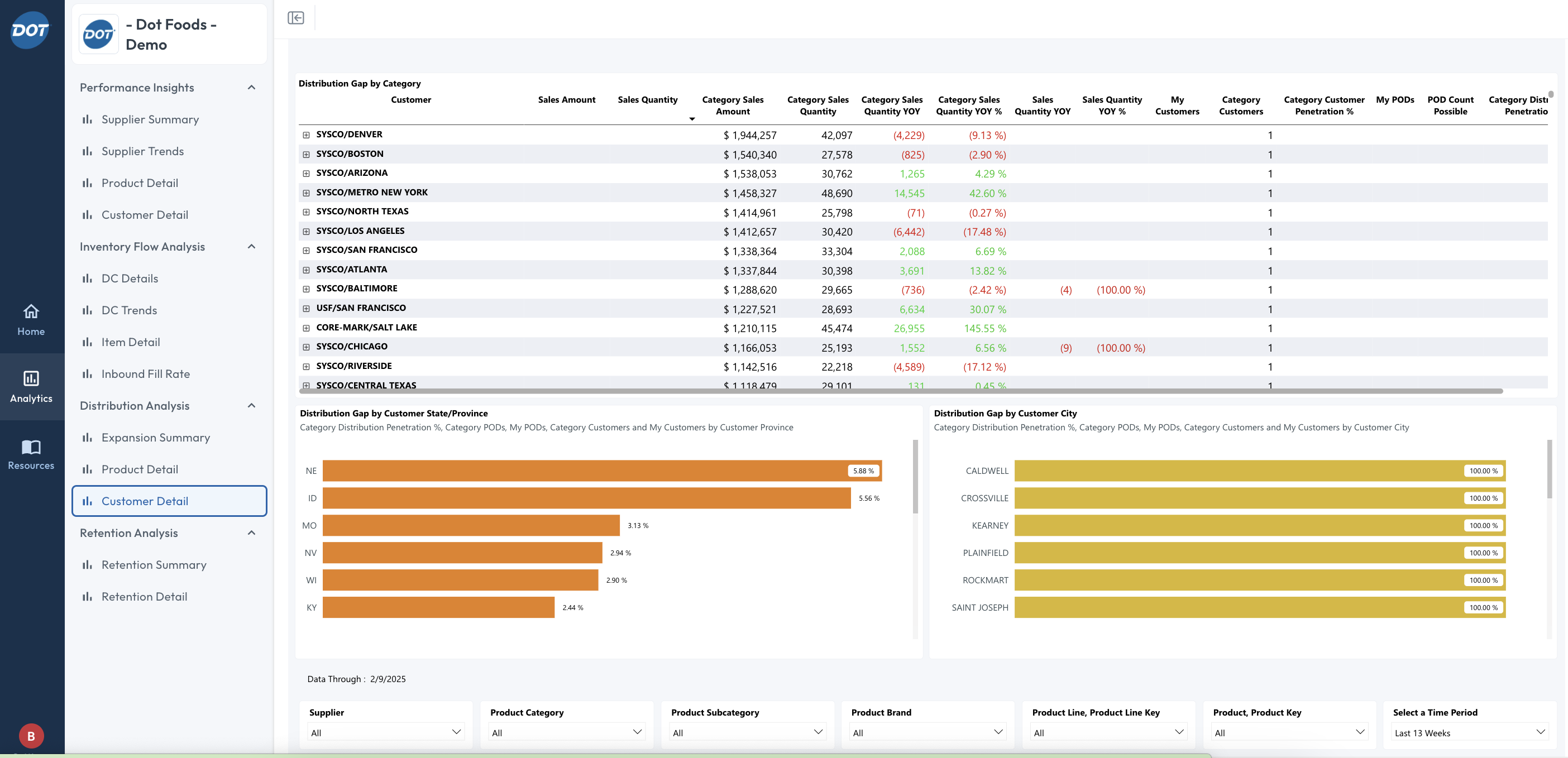Open the Supplier filter dropdown

tap(386, 732)
